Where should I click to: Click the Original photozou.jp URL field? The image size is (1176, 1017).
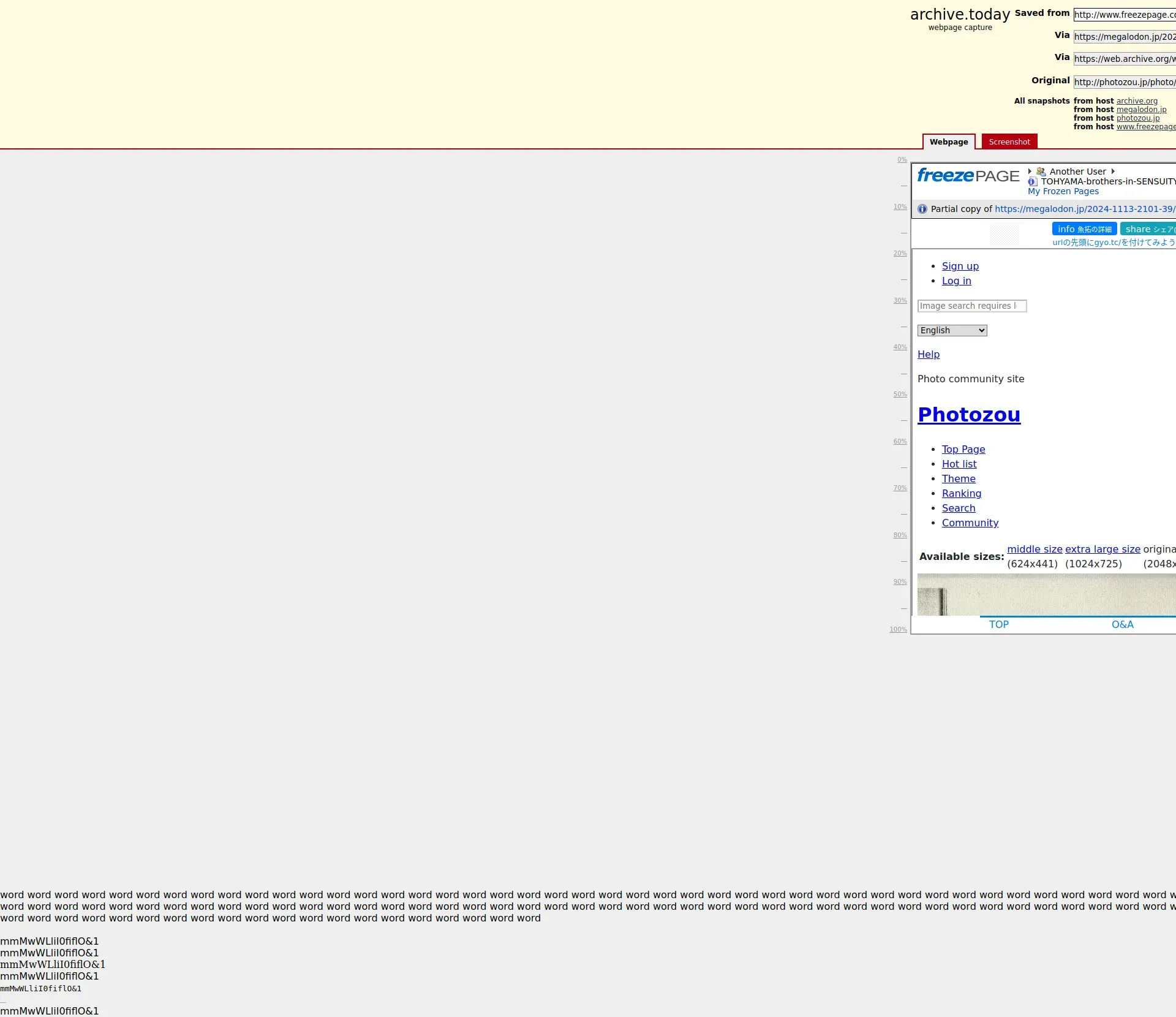[x=1125, y=82]
